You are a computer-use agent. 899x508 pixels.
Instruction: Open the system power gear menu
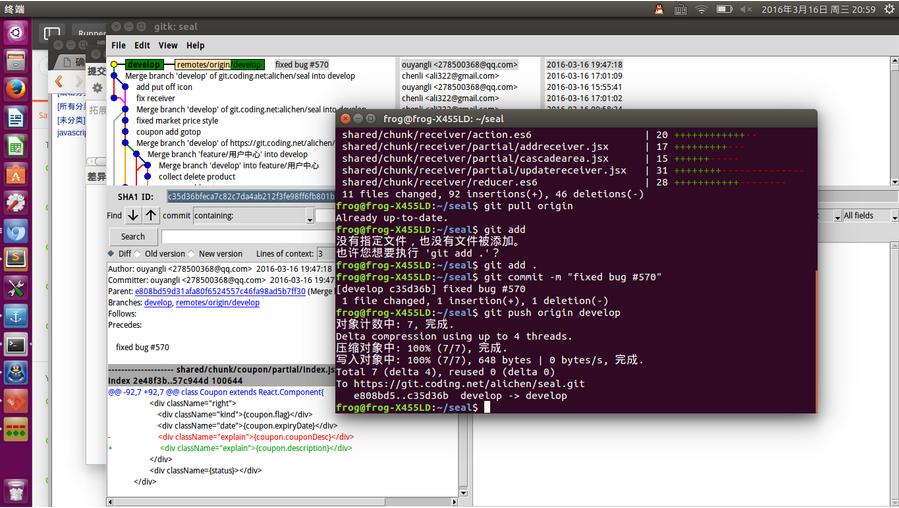click(886, 9)
